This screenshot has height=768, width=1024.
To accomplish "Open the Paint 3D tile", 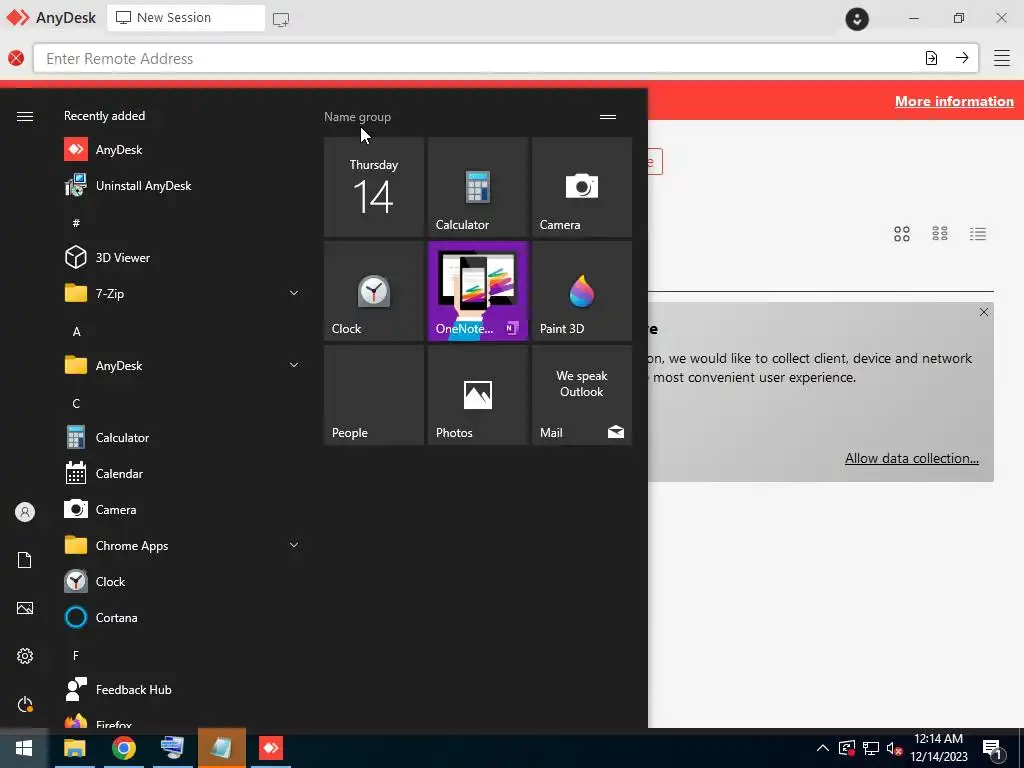I will (582, 291).
